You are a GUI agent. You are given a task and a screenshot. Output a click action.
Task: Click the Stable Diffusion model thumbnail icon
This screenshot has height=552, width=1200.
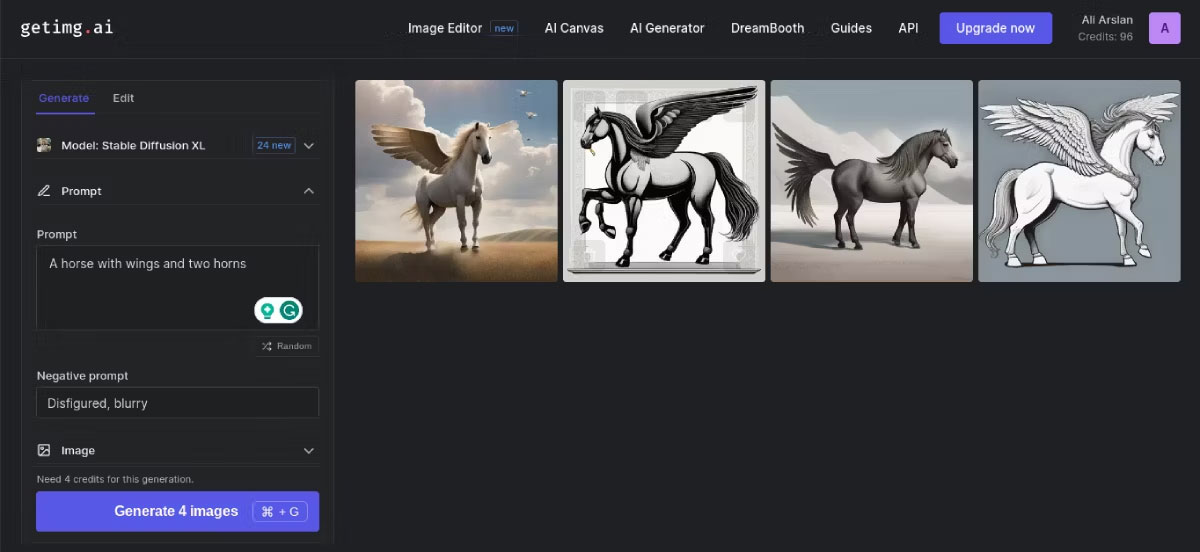coord(44,145)
